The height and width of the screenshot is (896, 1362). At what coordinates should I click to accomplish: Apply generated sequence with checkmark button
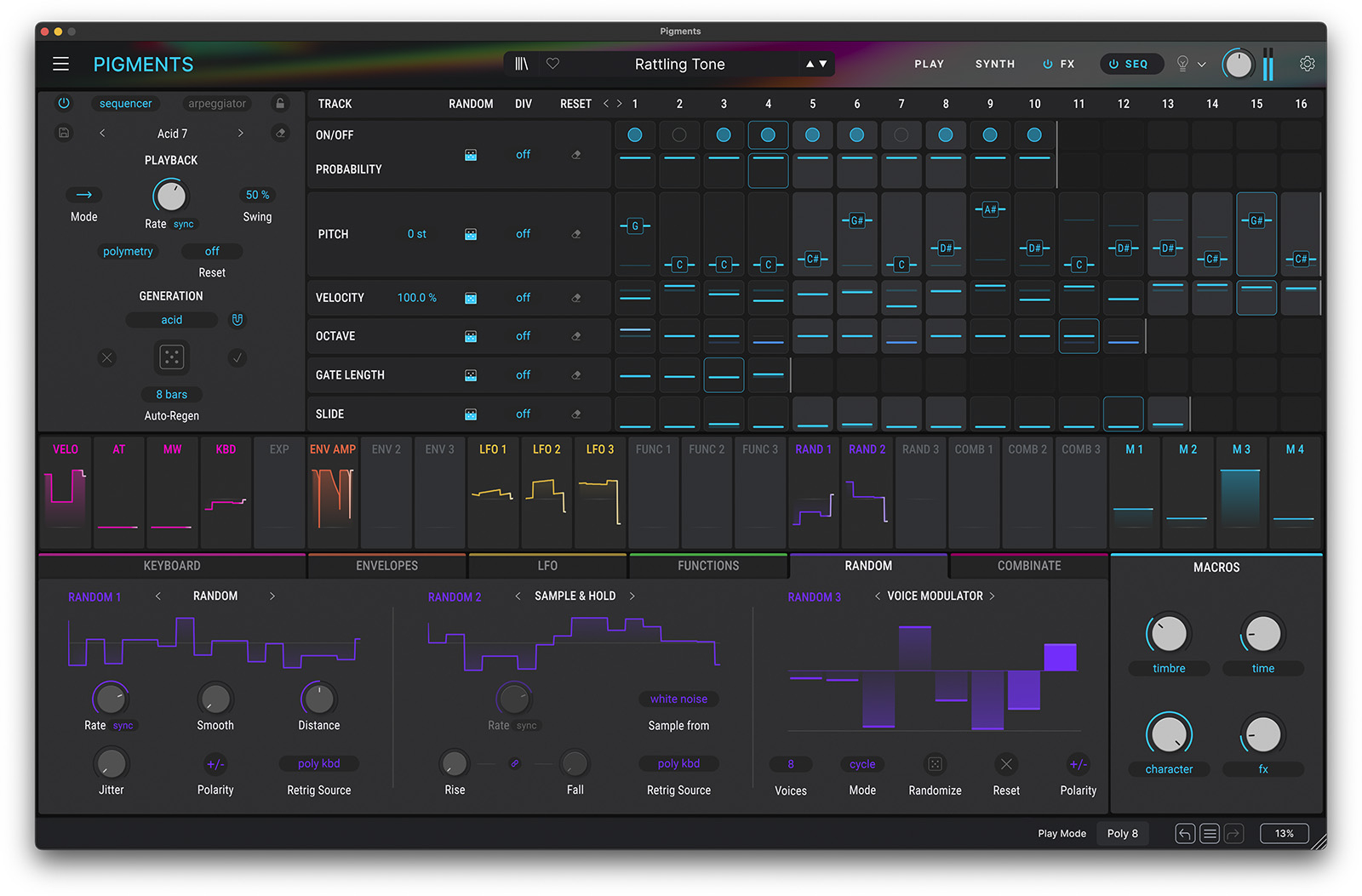click(x=237, y=357)
